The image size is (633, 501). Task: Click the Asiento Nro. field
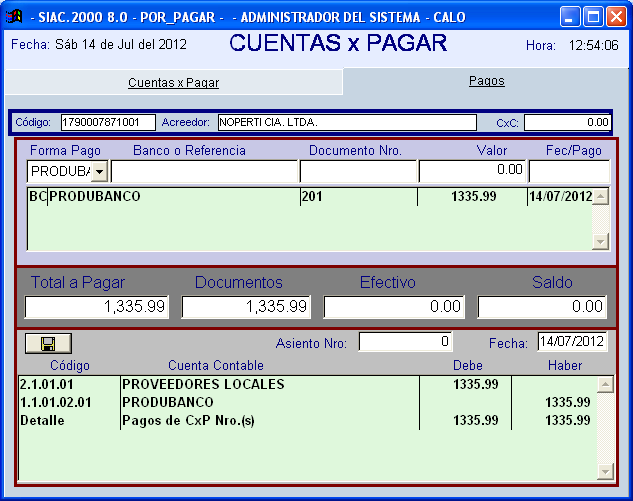[x=405, y=343]
